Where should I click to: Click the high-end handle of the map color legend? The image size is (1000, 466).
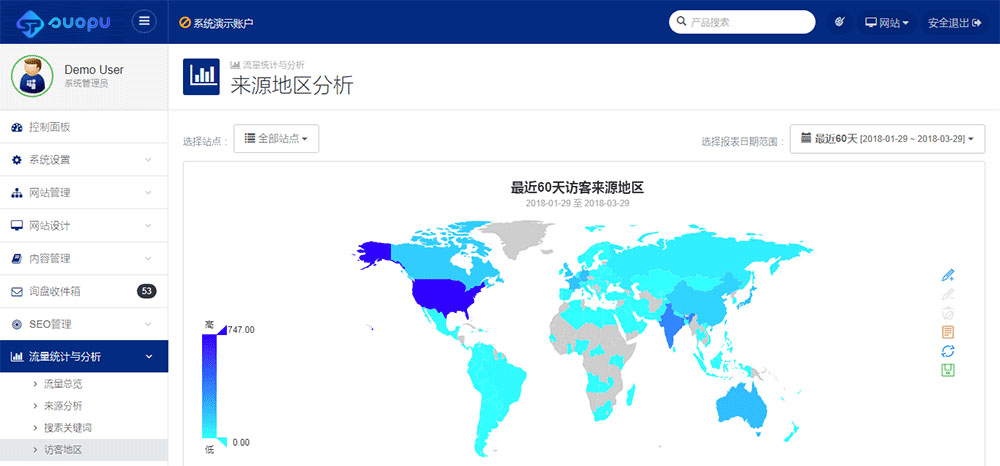[222, 329]
